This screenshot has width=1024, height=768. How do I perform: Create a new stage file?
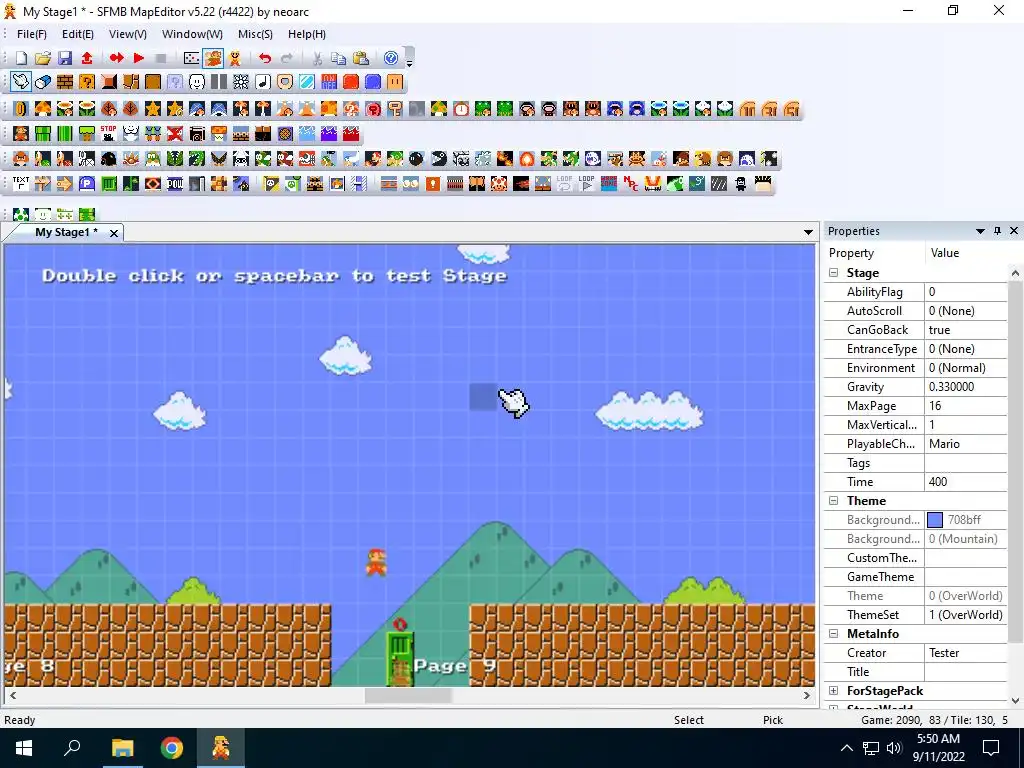(21, 58)
